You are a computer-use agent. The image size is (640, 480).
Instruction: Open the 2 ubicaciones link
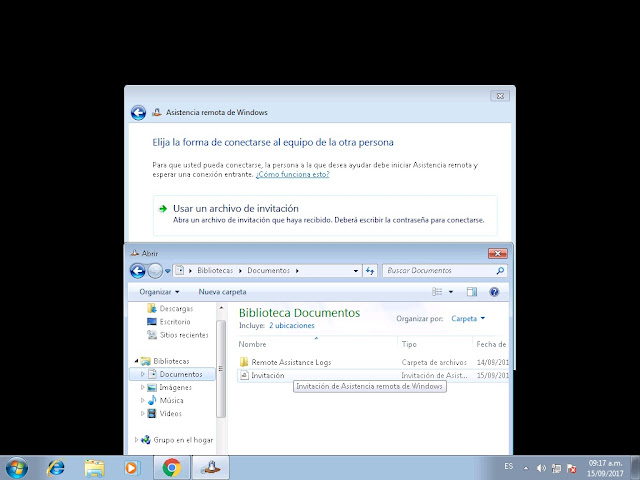pyautogui.click(x=291, y=326)
